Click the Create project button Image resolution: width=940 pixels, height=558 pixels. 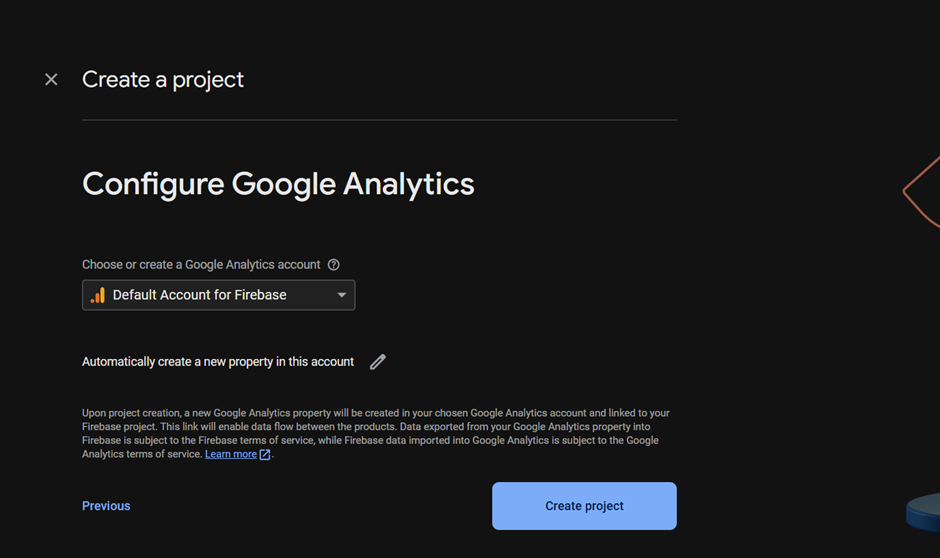(x=585, y=506)
